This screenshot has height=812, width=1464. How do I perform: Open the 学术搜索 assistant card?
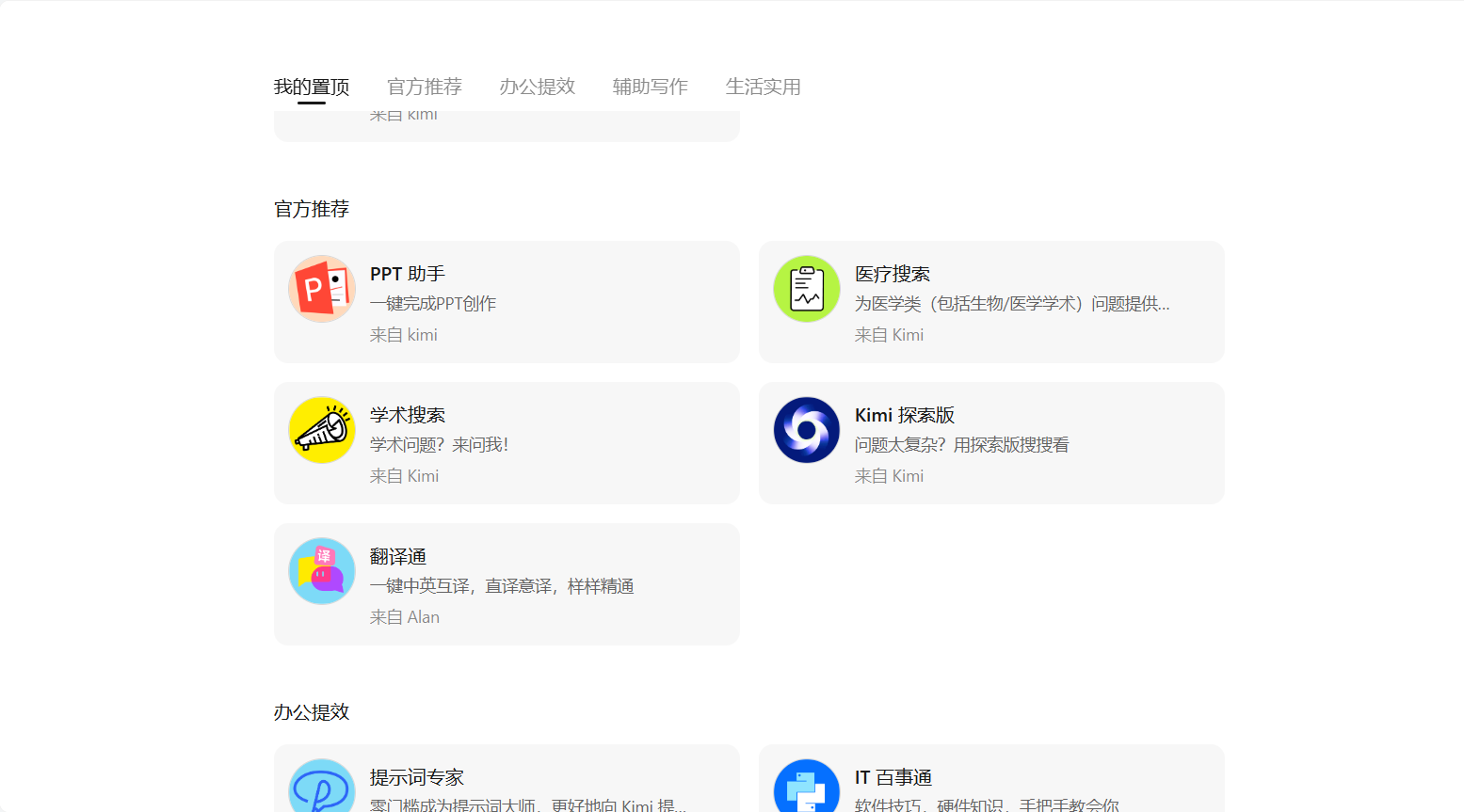[507, 442]
